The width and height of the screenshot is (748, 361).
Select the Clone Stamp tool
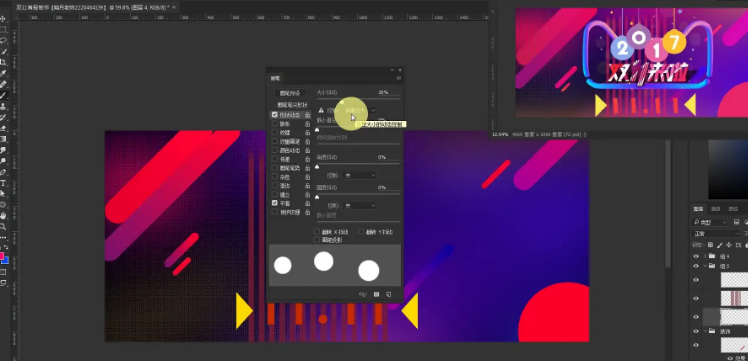[x=3, y=106]
